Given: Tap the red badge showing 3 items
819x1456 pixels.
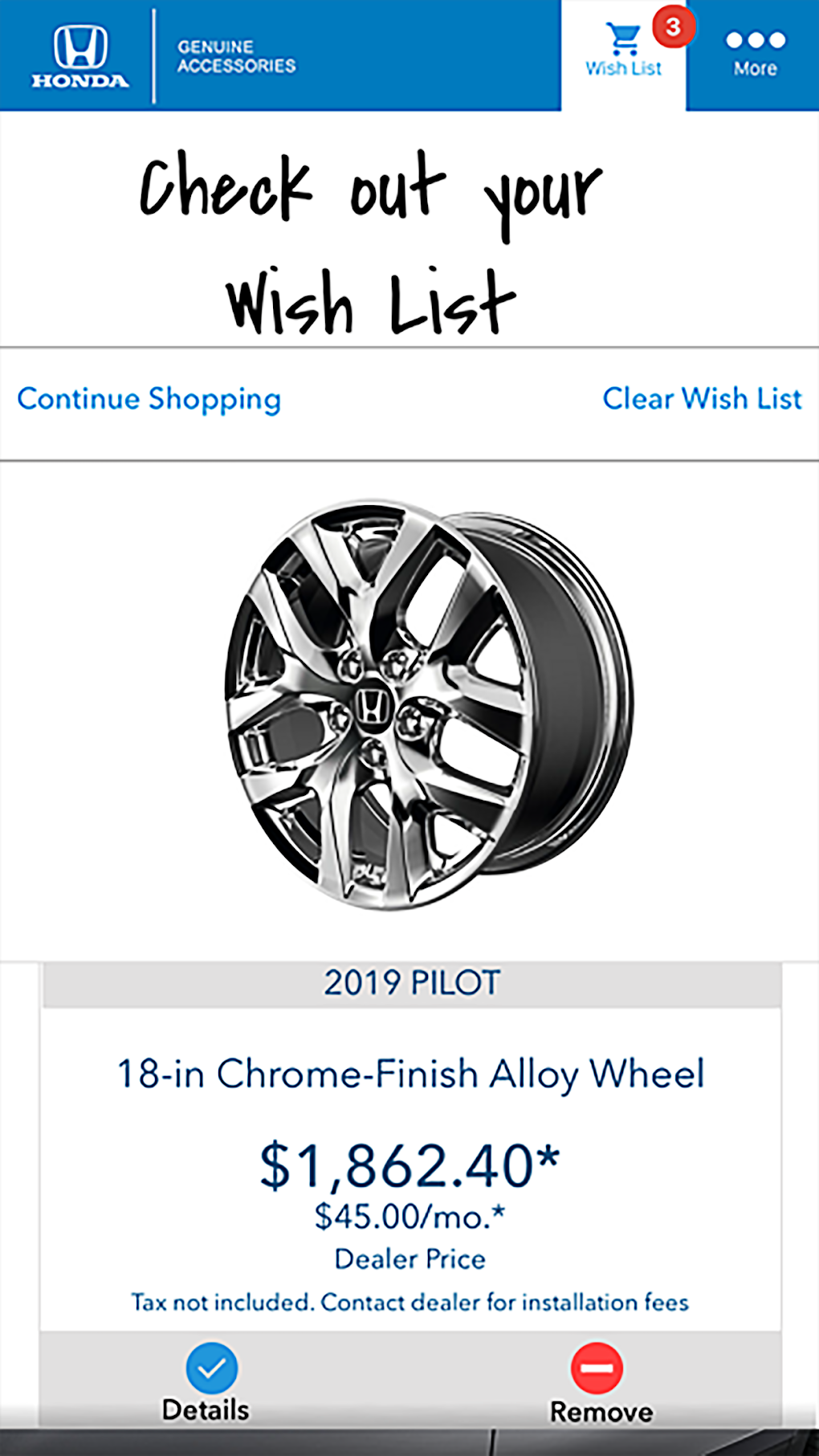Looking at the screenshot, I should pyautogui.click(x=673, y=27).
